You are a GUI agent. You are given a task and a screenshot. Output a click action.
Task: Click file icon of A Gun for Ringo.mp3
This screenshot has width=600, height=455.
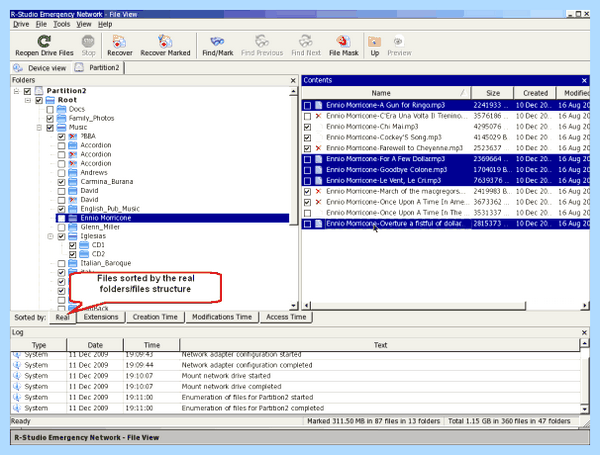[319, 105]
